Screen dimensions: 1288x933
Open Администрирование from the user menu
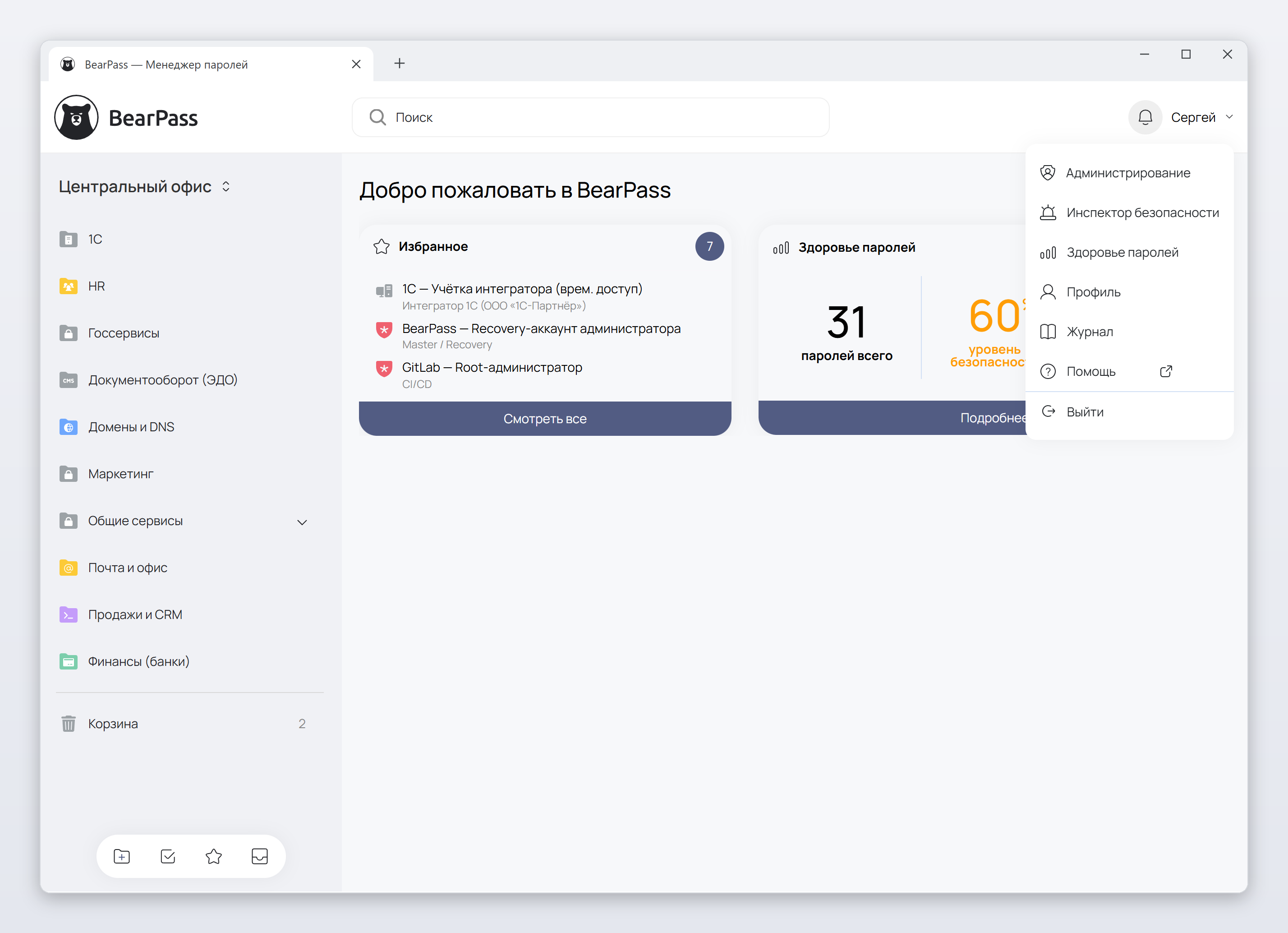[1130, 173]
